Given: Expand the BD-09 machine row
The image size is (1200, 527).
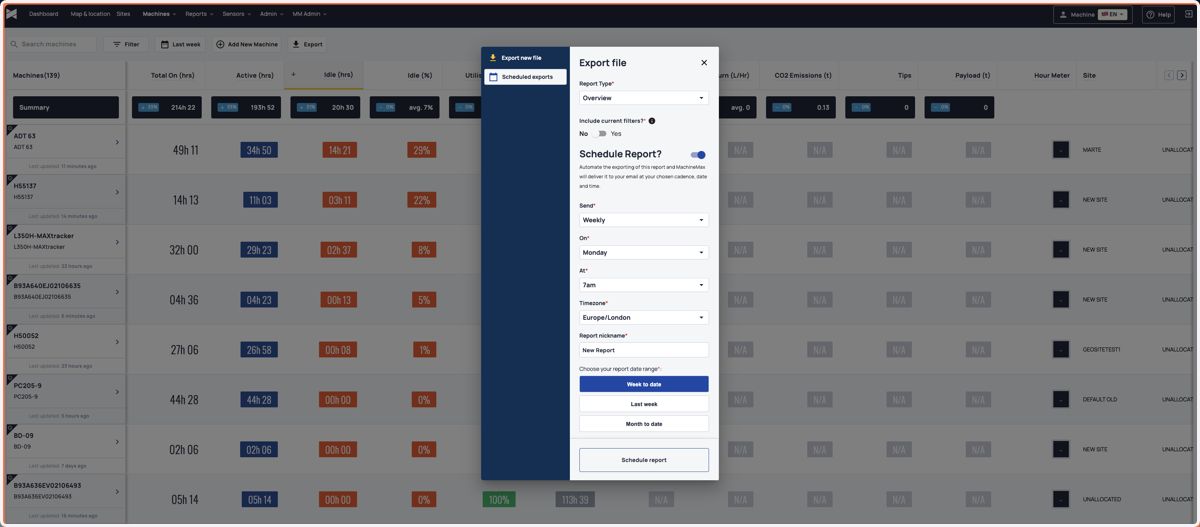Looking at the screenshot, I should 117,442.
